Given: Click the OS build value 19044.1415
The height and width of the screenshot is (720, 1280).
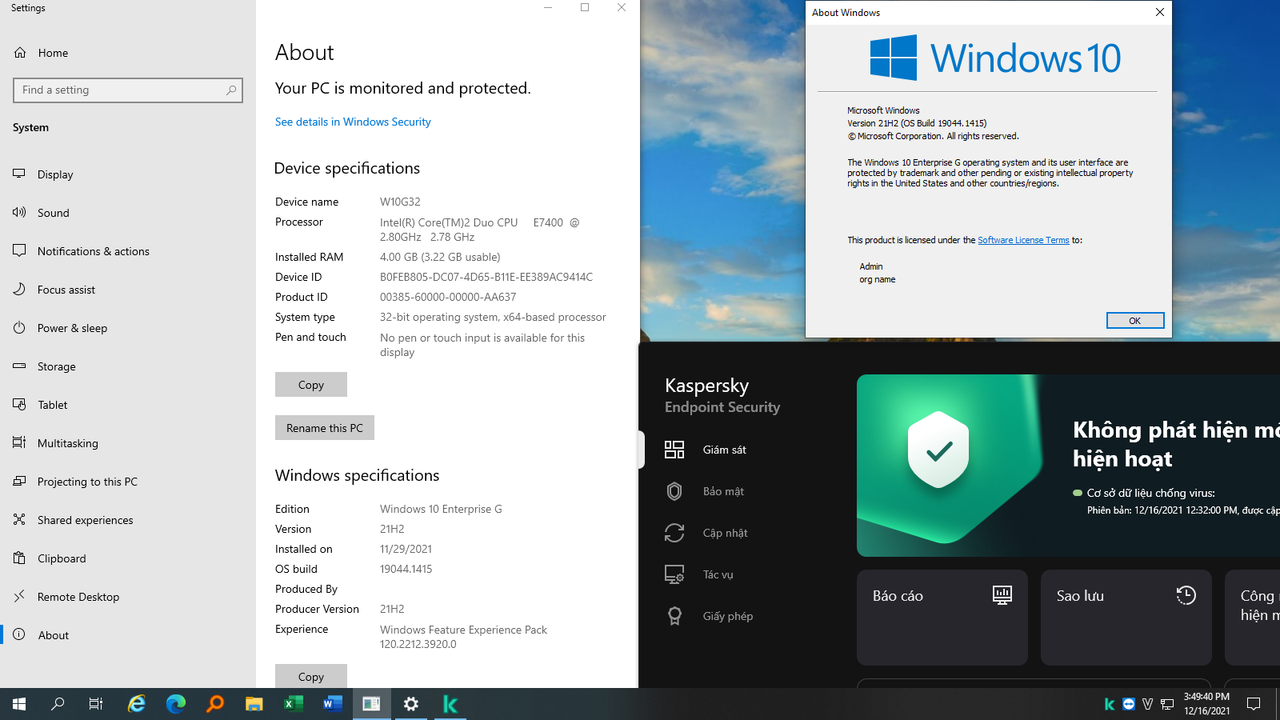Looking at the screenshot, I should click(406, 569).
